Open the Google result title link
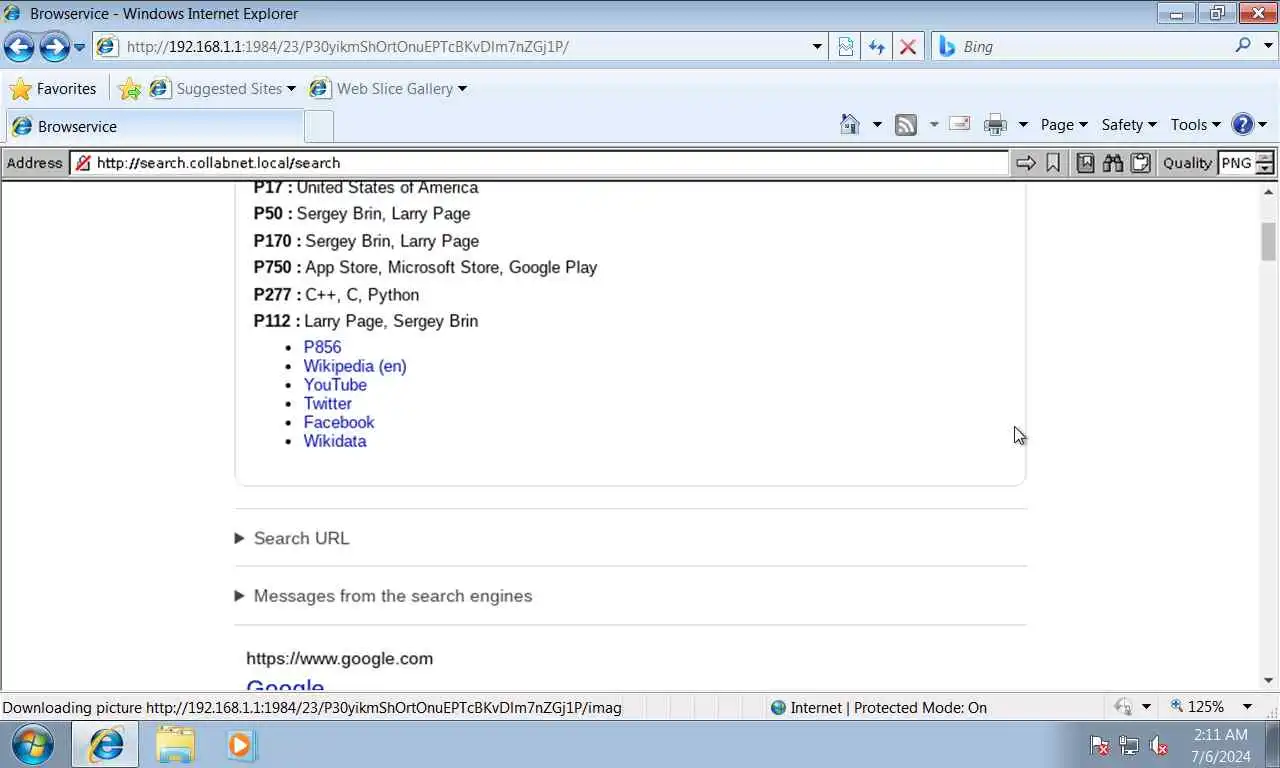1280x768 pixels. tap(285, 683)
